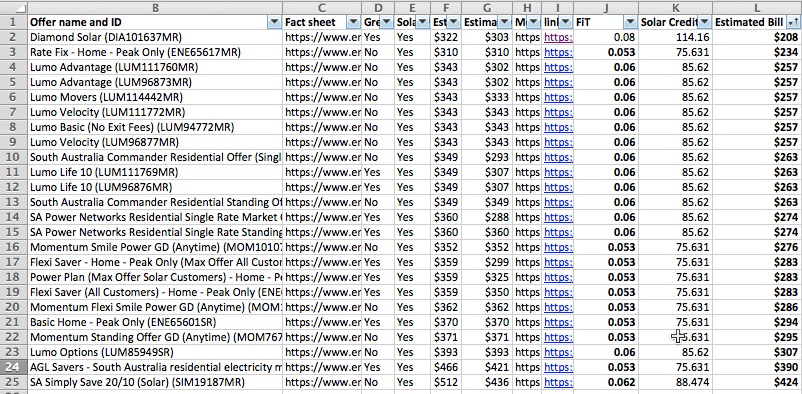Select row 13 header
802x394 pixels.
(x=14, y=202)
